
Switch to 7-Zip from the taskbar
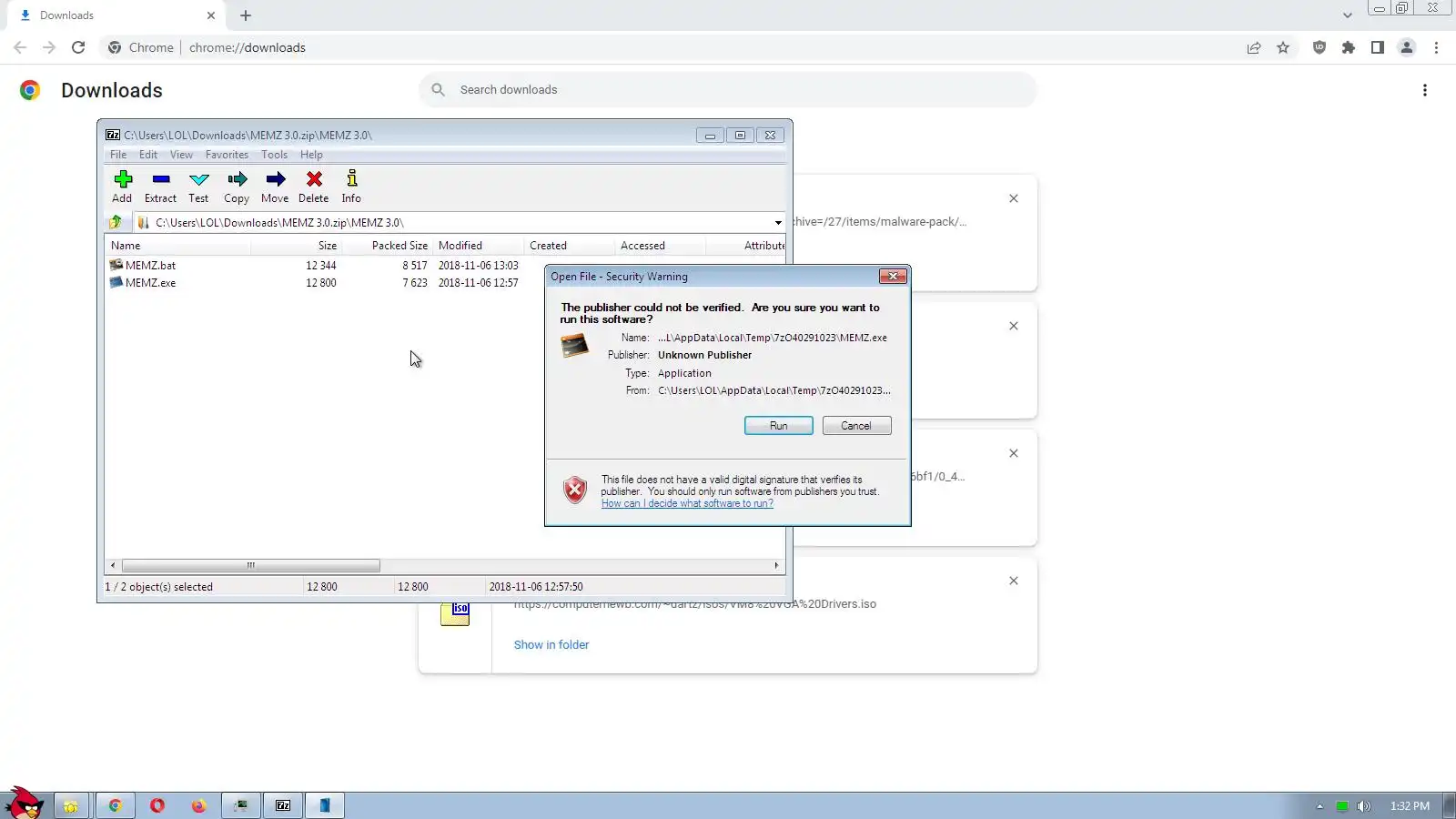pyautogui.click(x=283, y=805)
